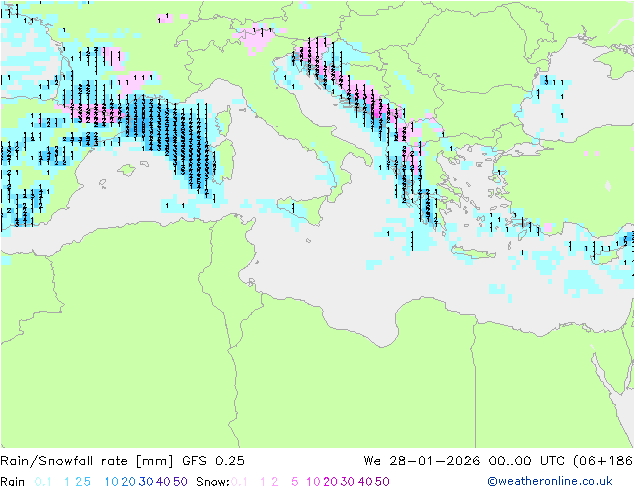634x490 pixels.
Task: Select the Snow legend value 5
Action: pos(295,482)
